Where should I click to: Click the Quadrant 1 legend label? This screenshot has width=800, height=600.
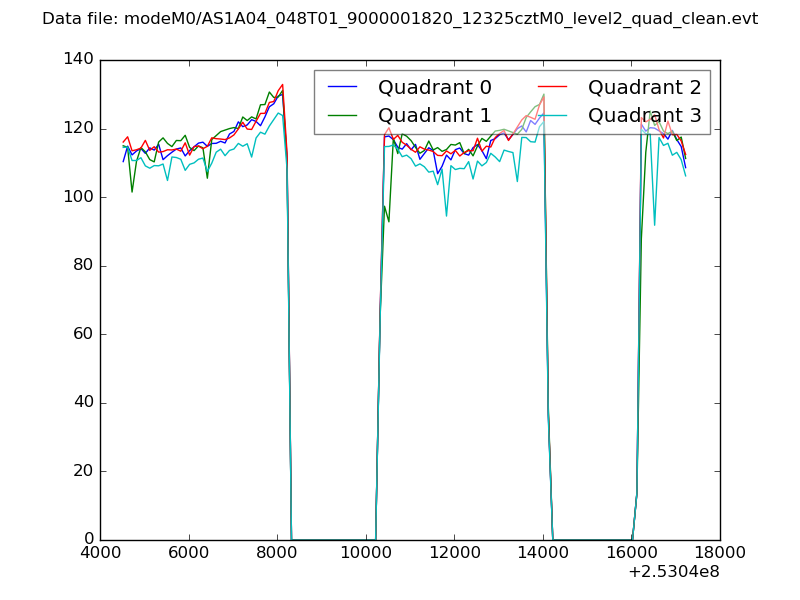click(434, 115)
